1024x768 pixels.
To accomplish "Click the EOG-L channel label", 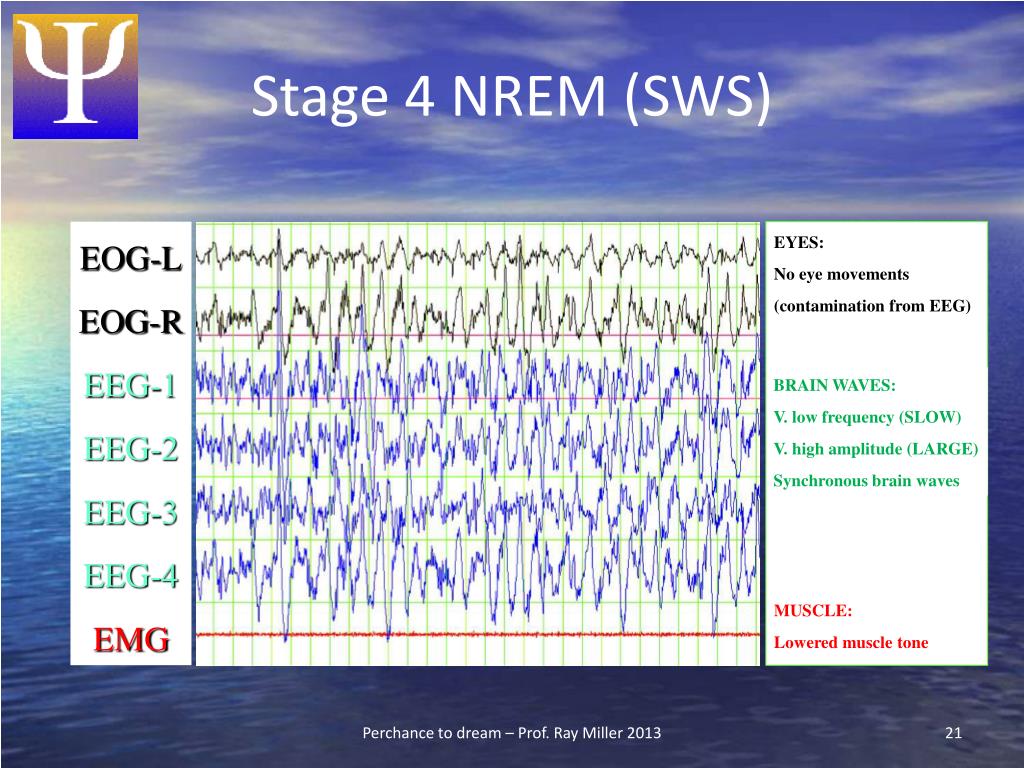I will pos(131,259).
